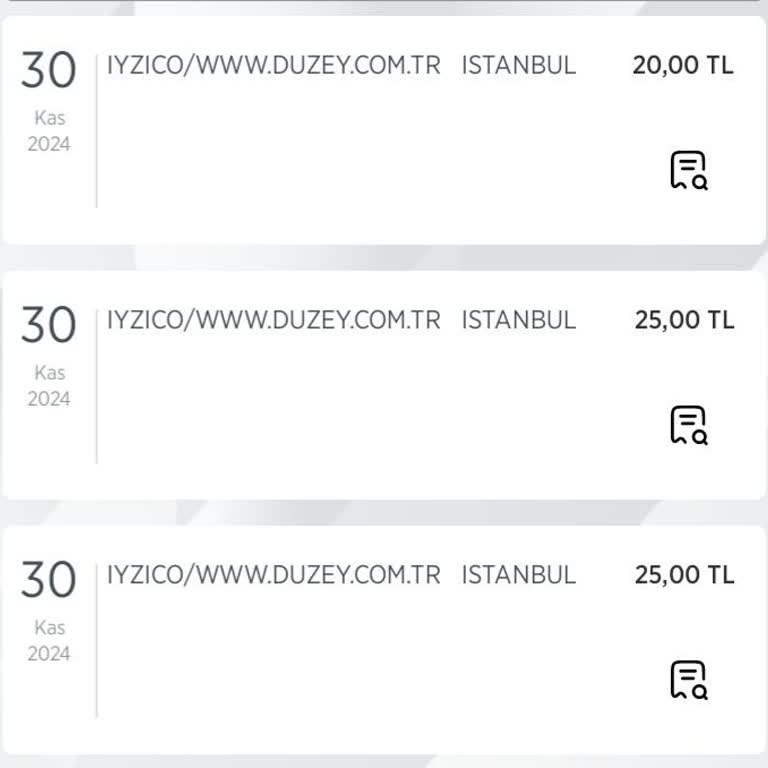Open receipt icon on the middle transaction card
The image size is (768, 768).
pos(688,426)
